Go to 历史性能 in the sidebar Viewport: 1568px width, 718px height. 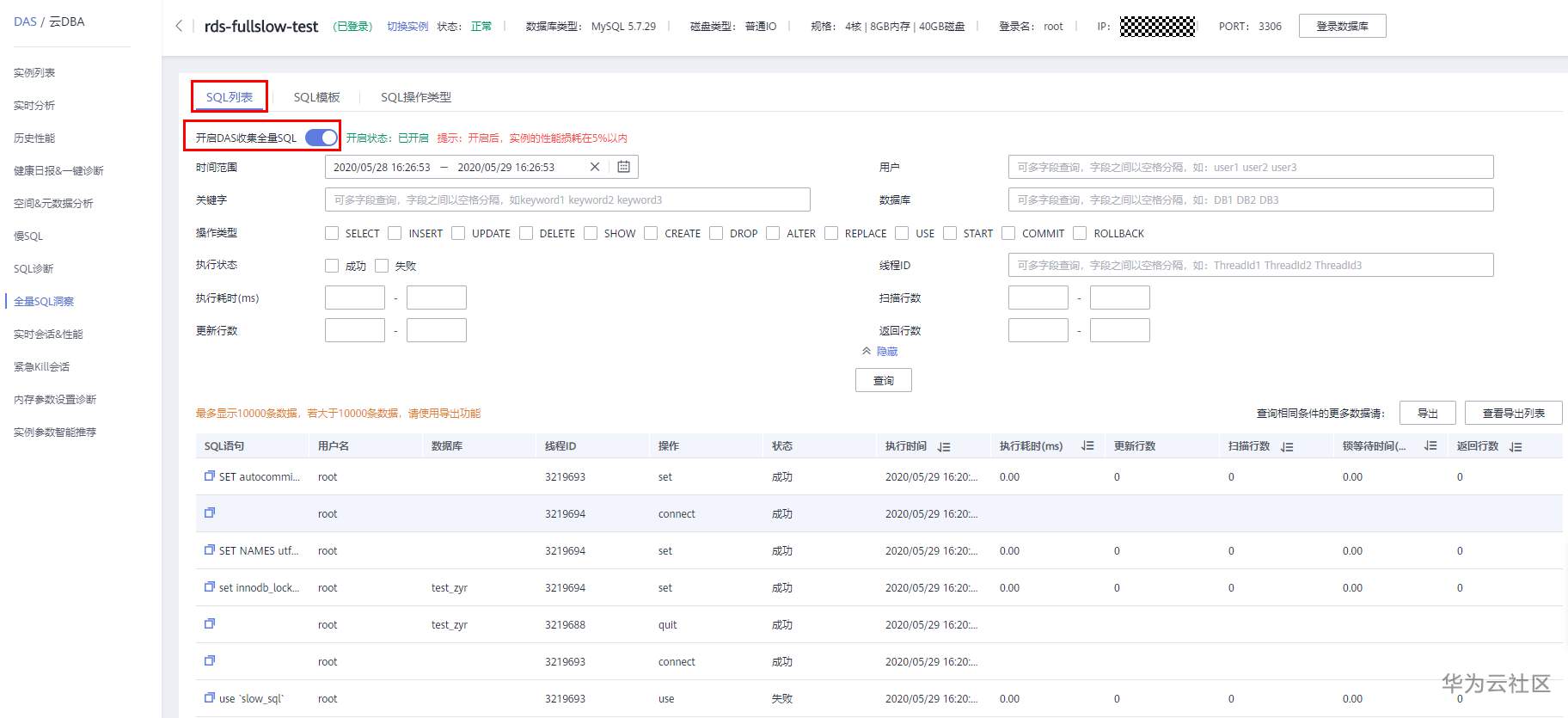(x=34, y=138)
